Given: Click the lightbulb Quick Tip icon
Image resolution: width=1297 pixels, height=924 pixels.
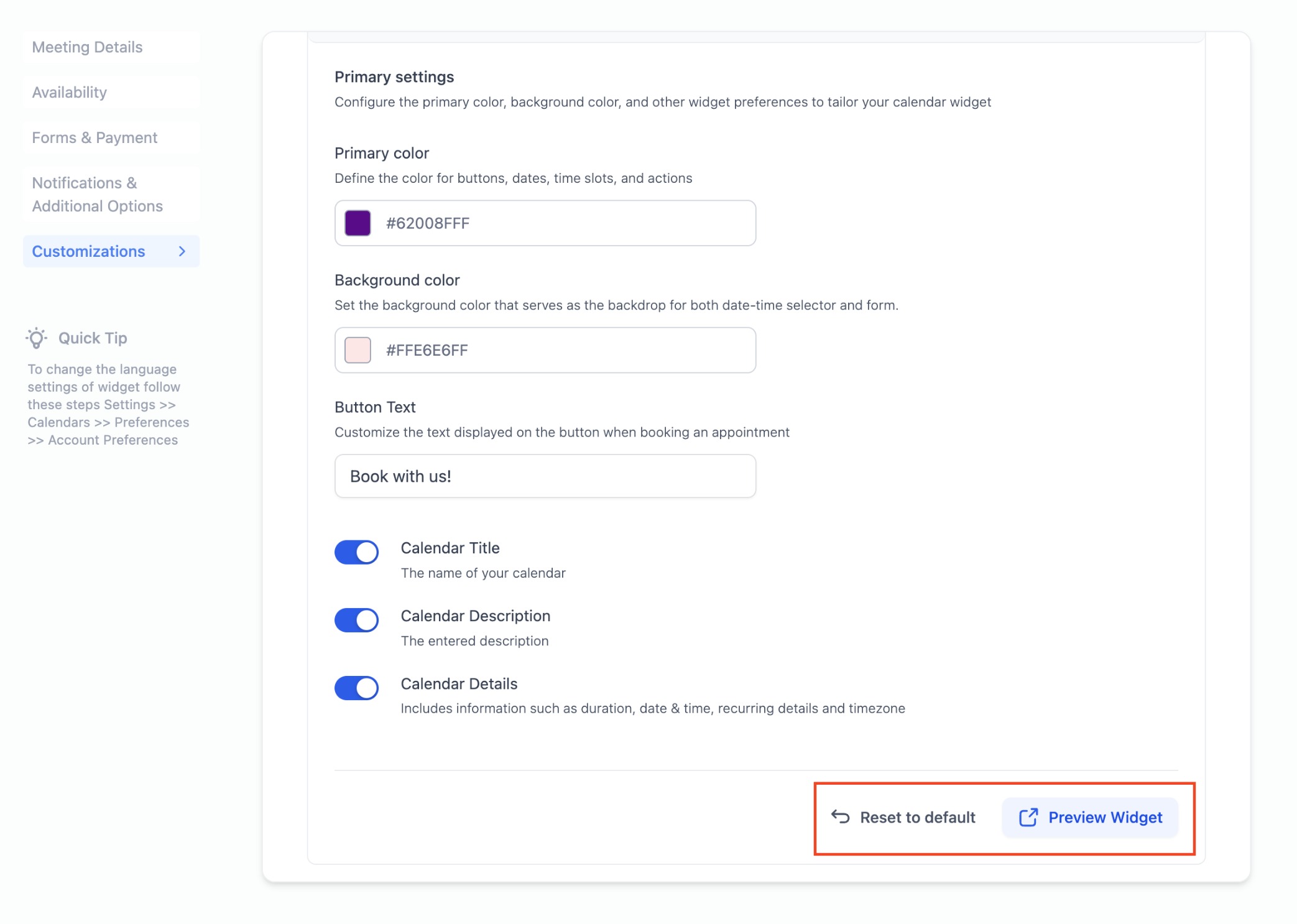Looking at the screenshot, I should click(x=37, y=338).
